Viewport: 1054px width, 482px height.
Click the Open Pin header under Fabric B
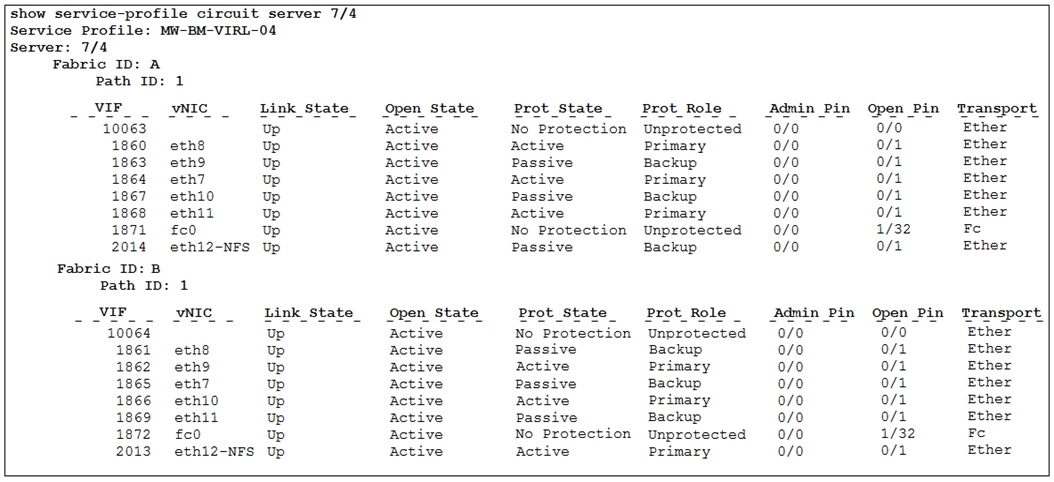pos(907,313)
